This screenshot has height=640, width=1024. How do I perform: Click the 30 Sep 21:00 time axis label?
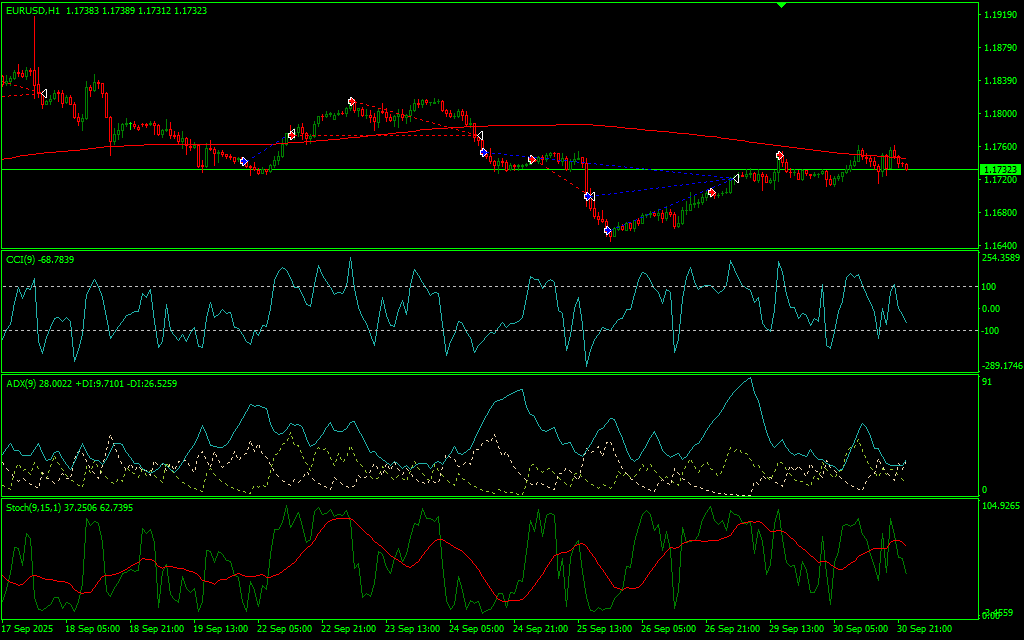pyautogui.click(x=924, y=629)
